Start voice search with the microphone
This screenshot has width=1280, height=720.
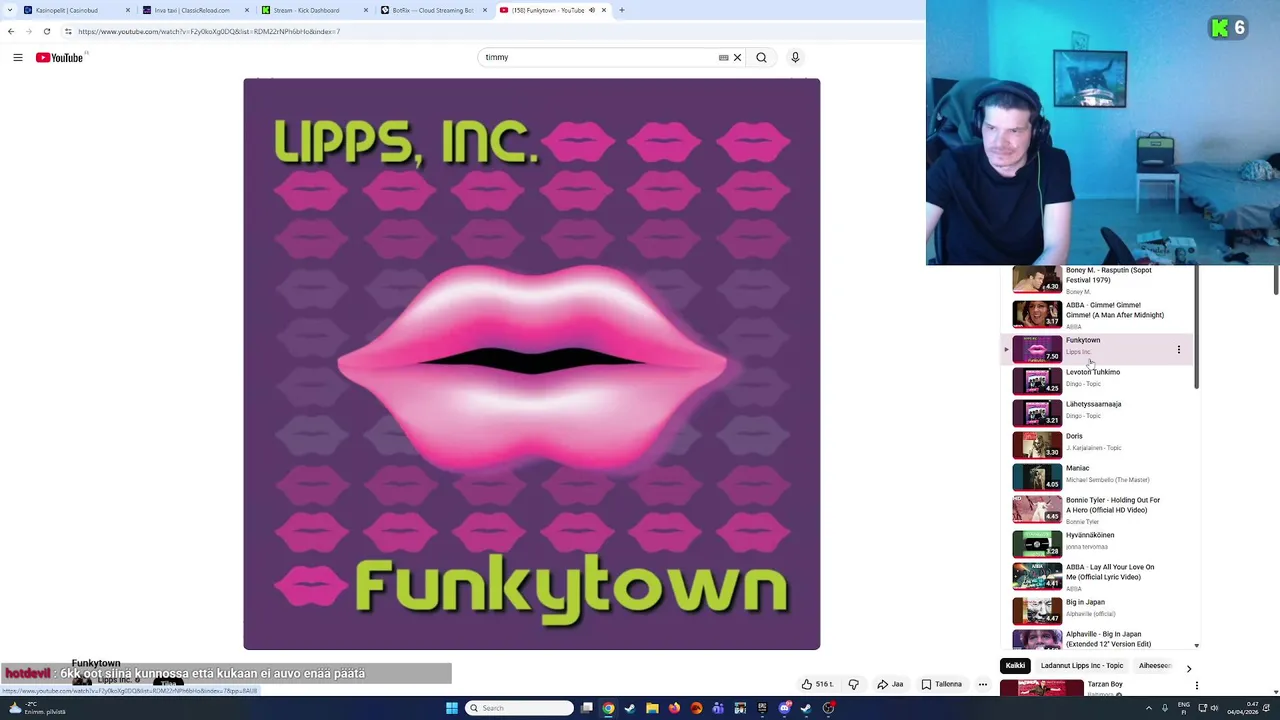[x=795, y=57]
